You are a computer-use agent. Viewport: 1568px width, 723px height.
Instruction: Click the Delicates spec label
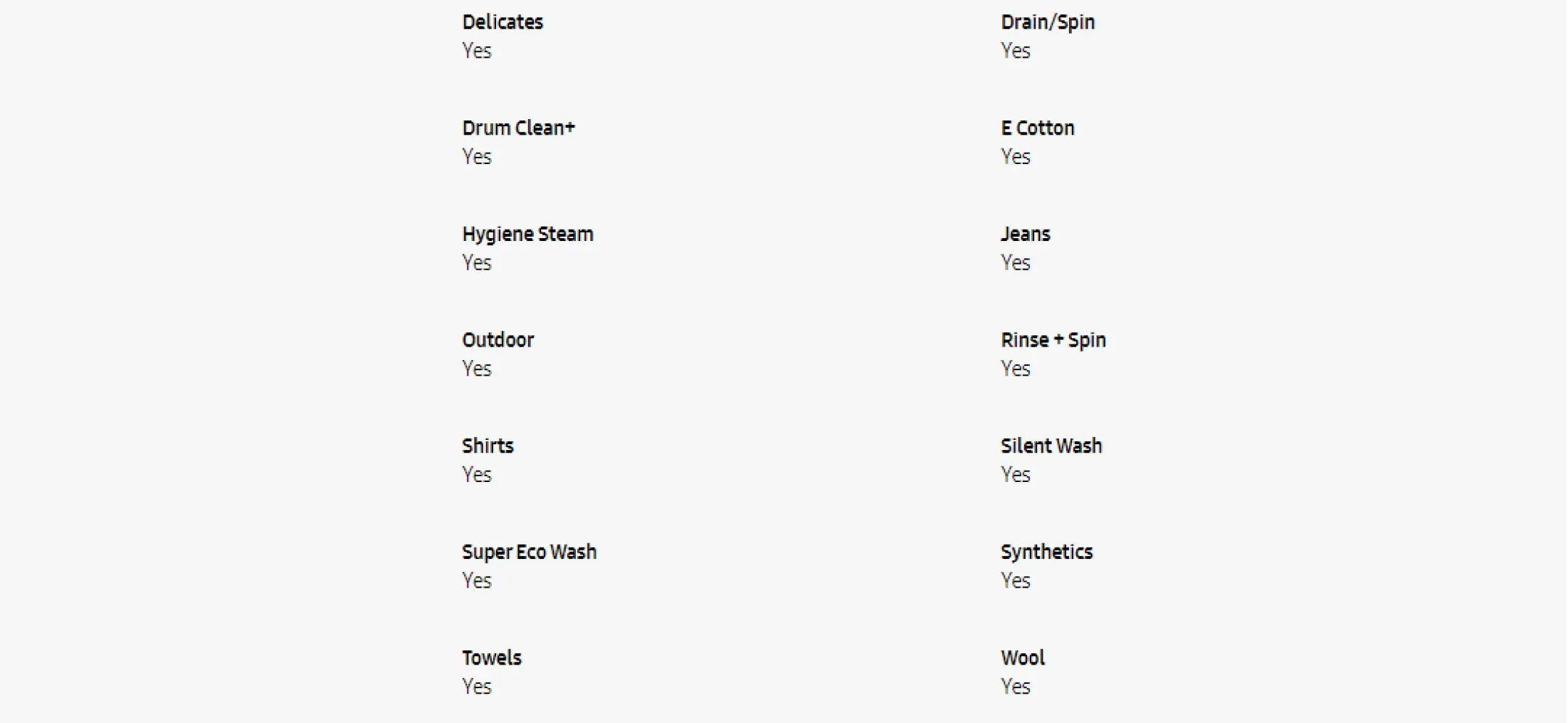pos(502,22)
